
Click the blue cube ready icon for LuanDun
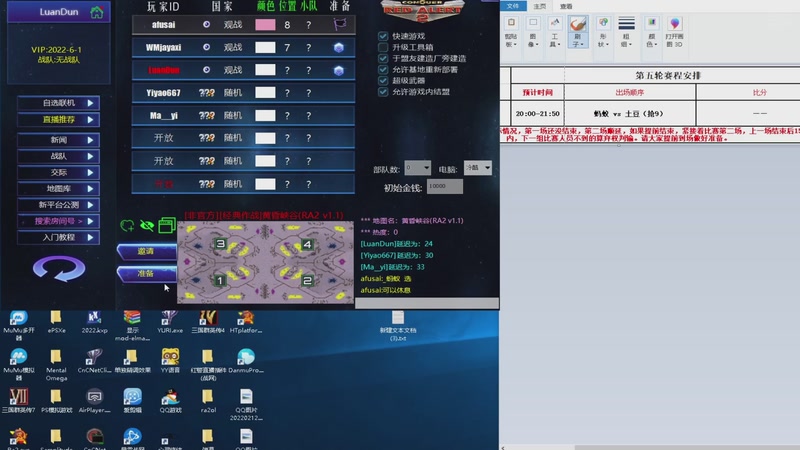click(x=339, y=70)
